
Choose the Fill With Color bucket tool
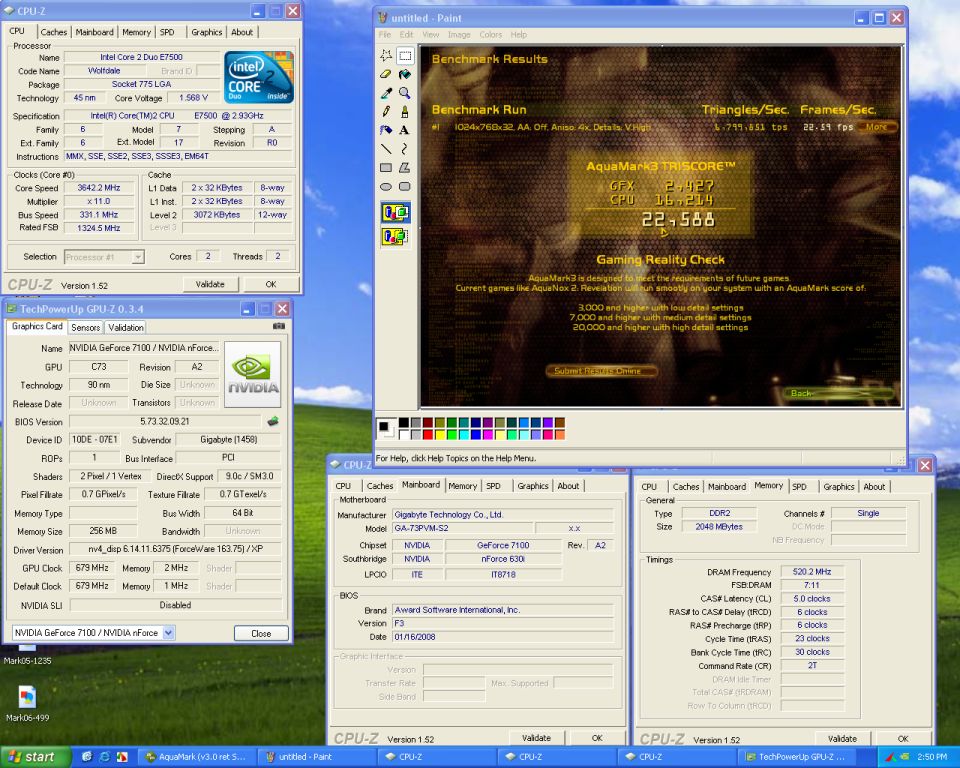(405, 75)
